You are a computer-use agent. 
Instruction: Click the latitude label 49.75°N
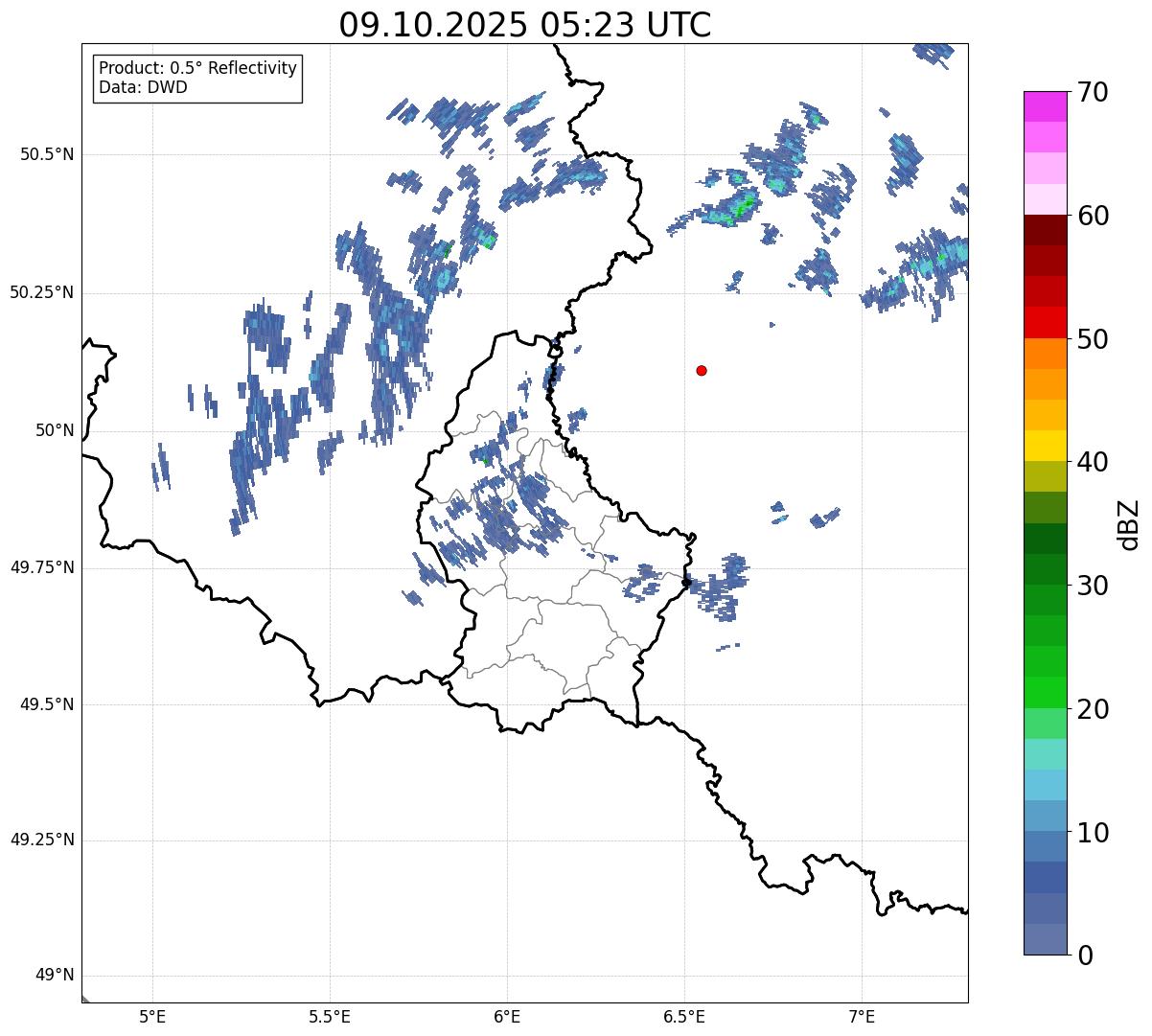41,568
